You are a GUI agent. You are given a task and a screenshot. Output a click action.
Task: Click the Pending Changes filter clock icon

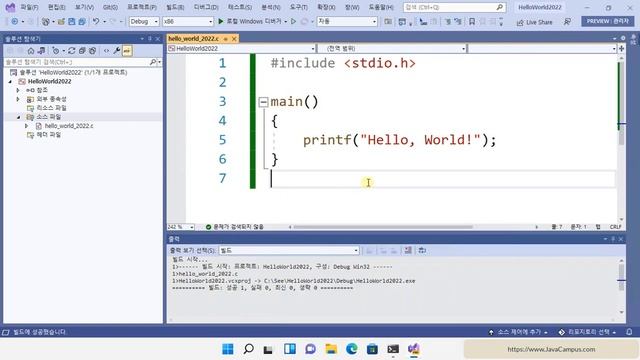[x=56, y=51]
